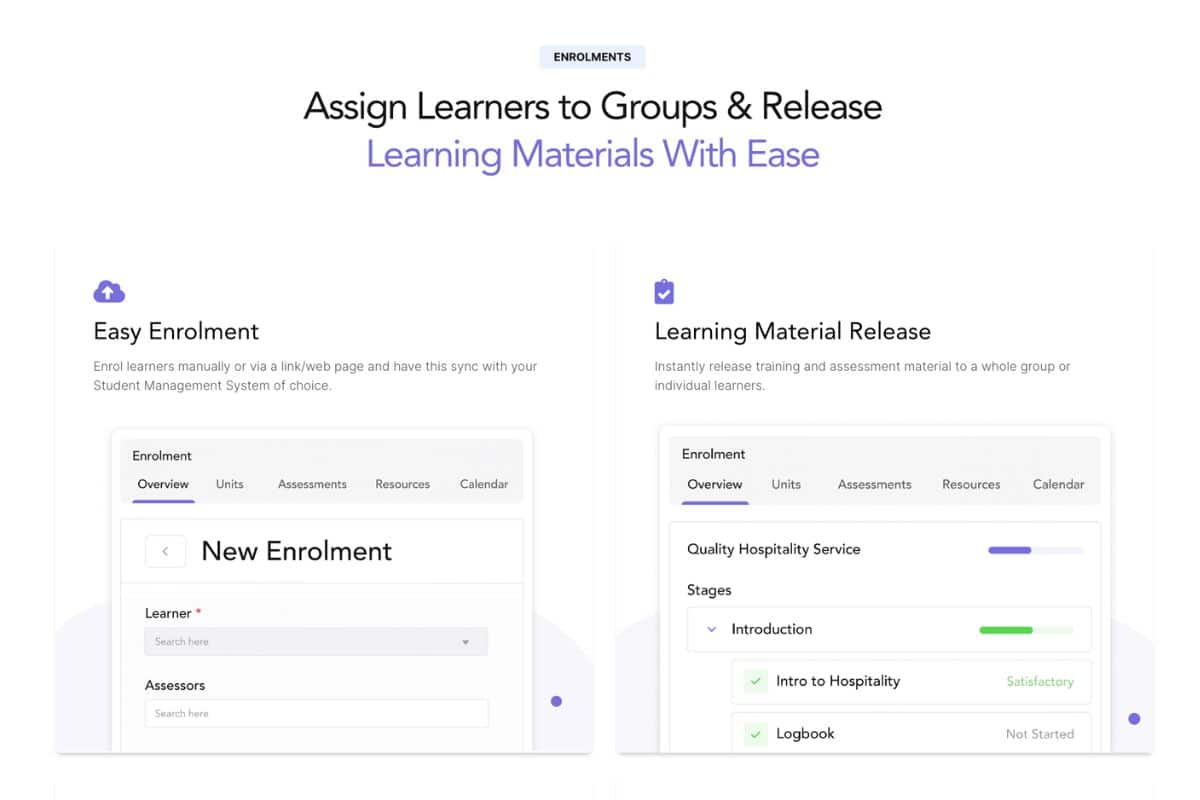Click the Stages label

click(x=709, y=590)
